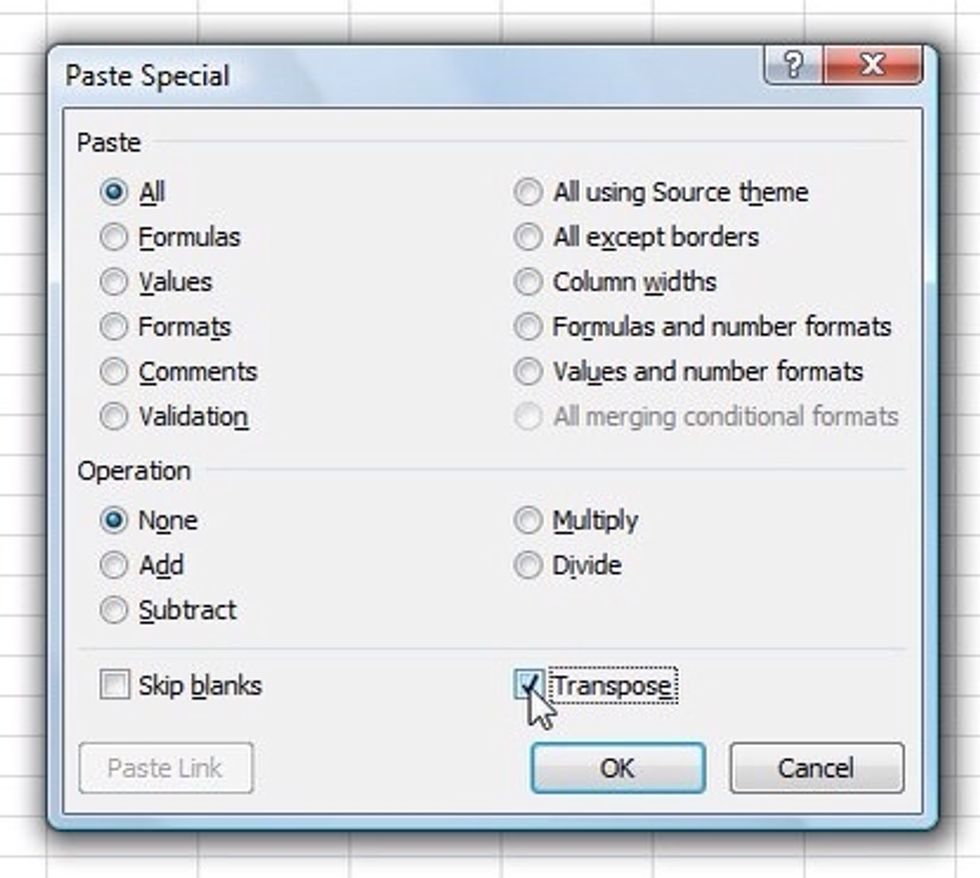Choose All except borders option

point(528,237)
